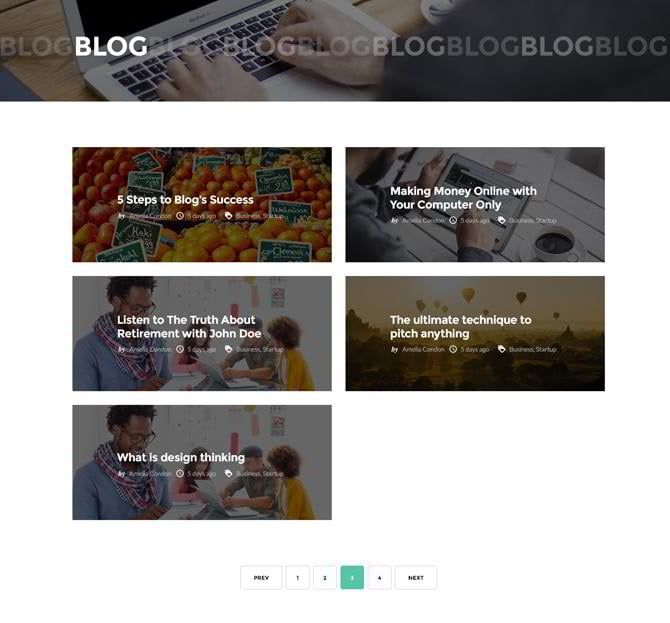Screen dimensions: 670x623
Task: Select highlighted page 3 button
Action: (352, 578)
